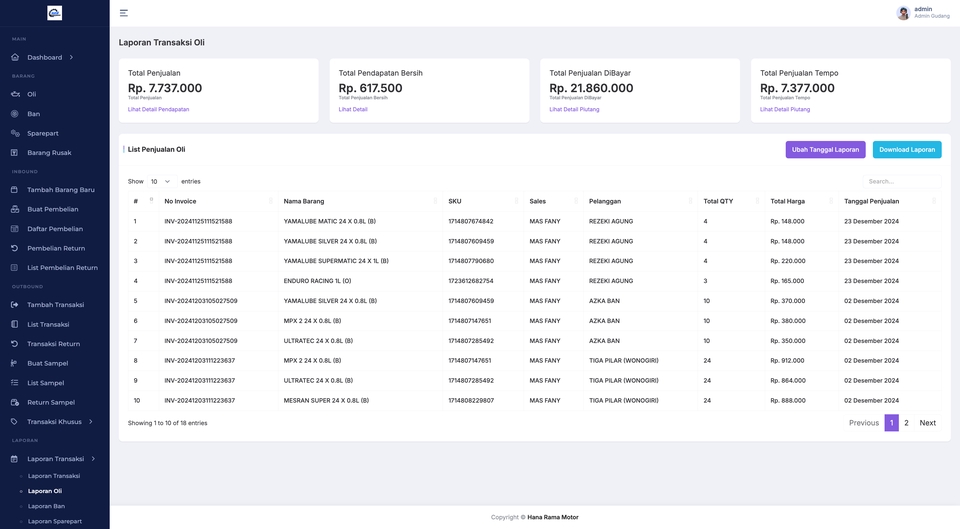960x529 pixels.
Task: Click the Sparepart gear icon
Action: click(x=15, y=133)
